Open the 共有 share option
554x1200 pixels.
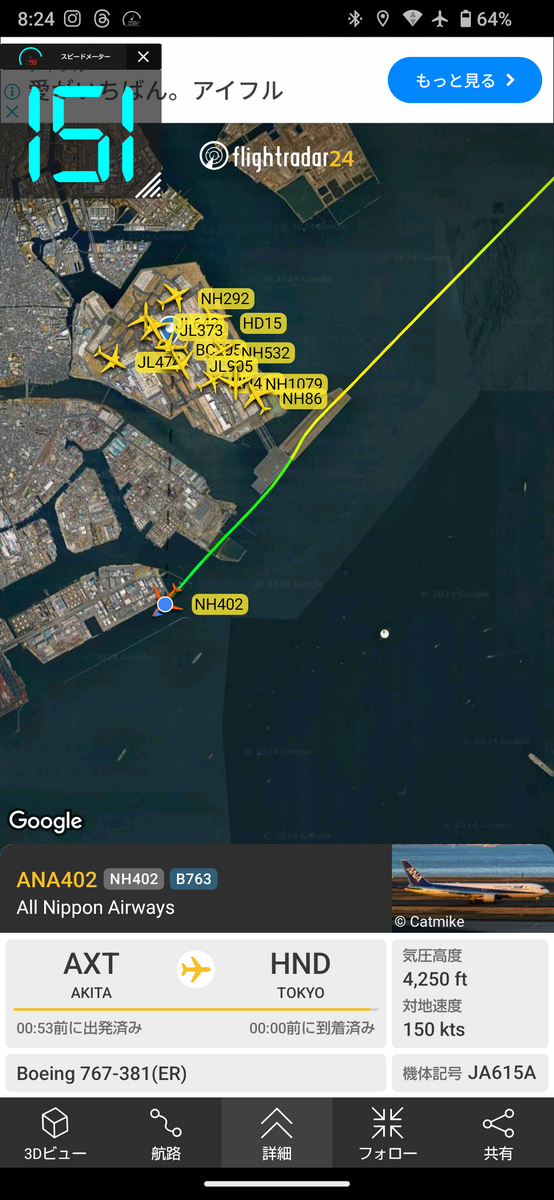(x=498, y=1133)
